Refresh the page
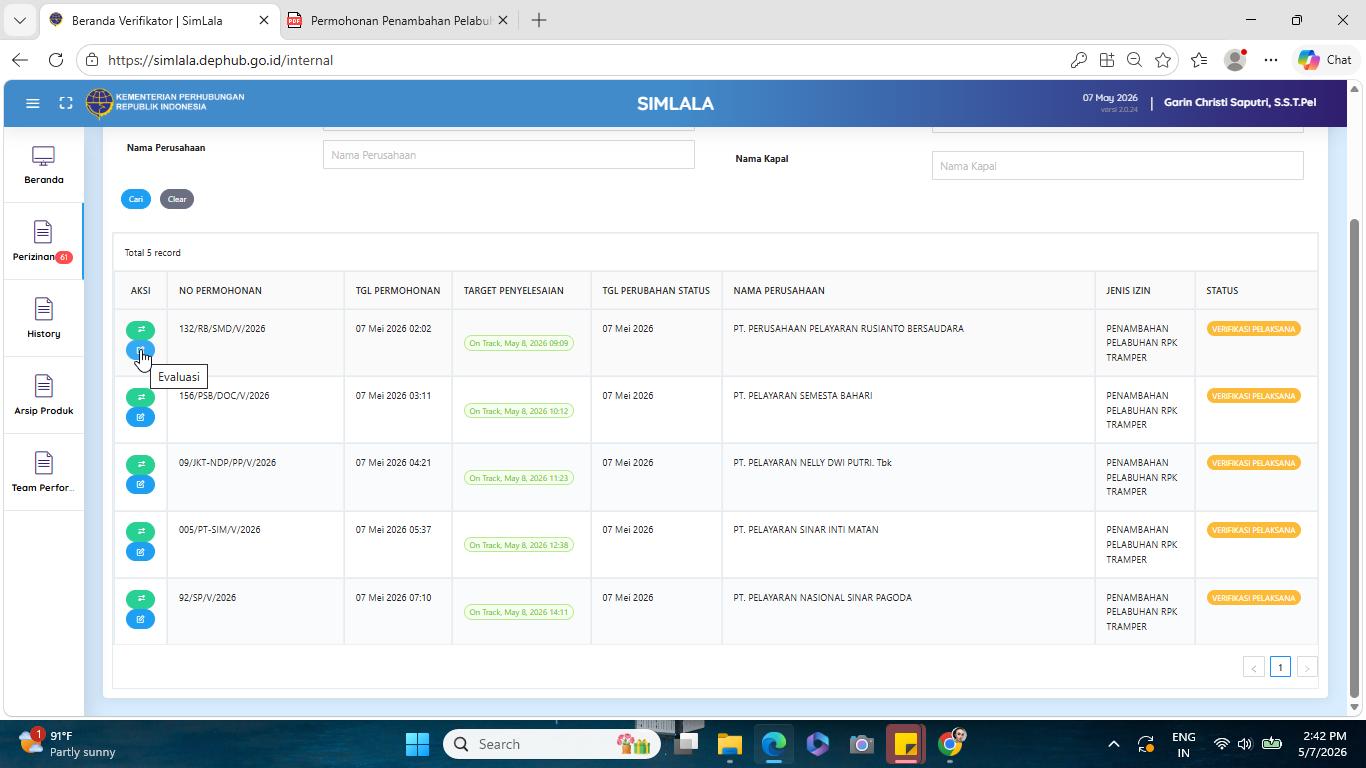The height and width of the screenshot is (768, 1366). (56, 60)
